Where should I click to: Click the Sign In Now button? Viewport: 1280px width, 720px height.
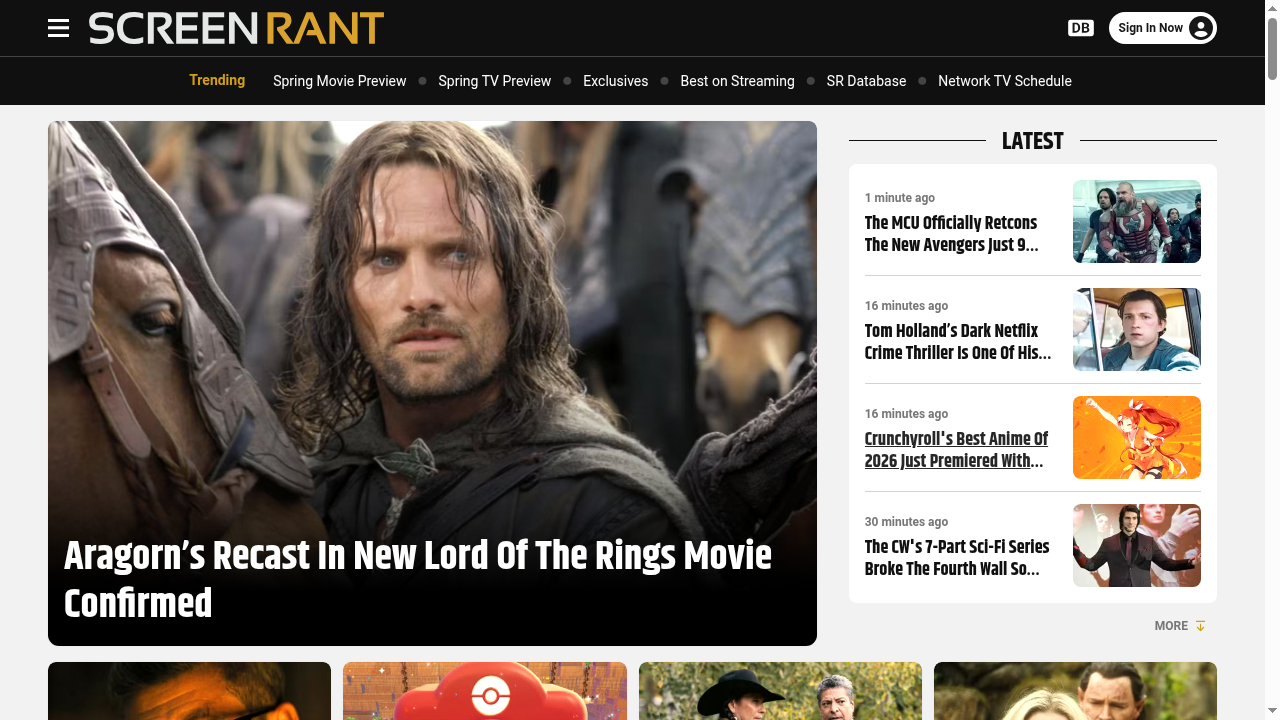tap(1163, 28)
